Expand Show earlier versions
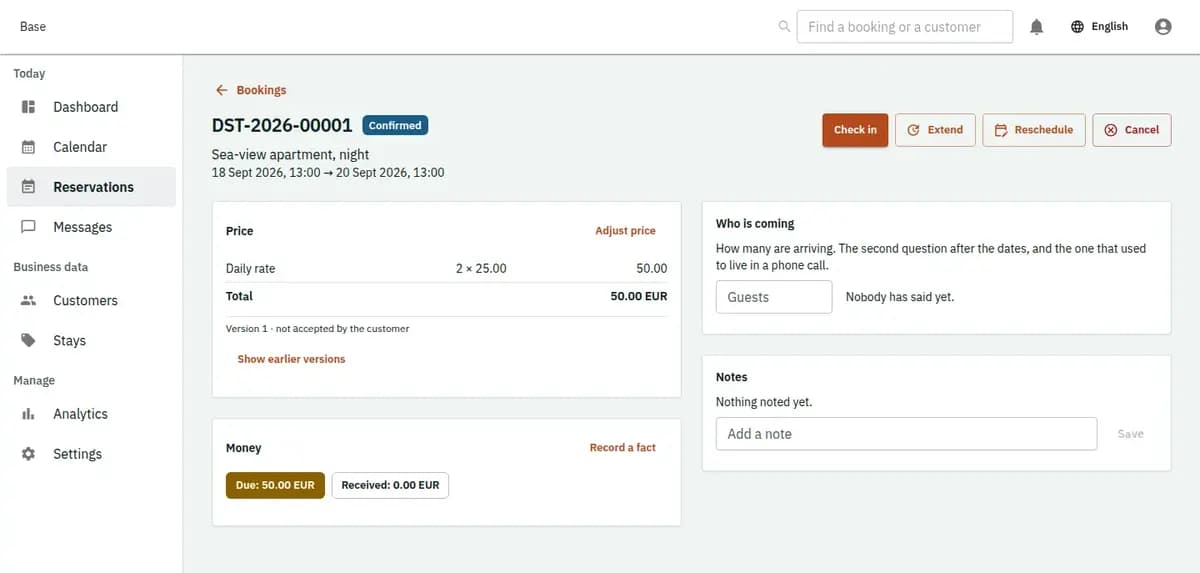Screen dimensions: 1200x573 291,359
